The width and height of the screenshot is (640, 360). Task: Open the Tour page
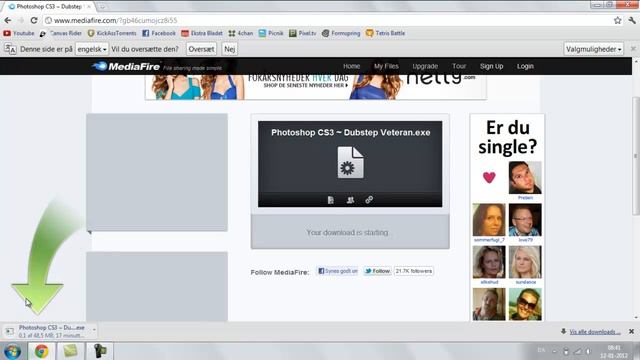pos(459,66)
